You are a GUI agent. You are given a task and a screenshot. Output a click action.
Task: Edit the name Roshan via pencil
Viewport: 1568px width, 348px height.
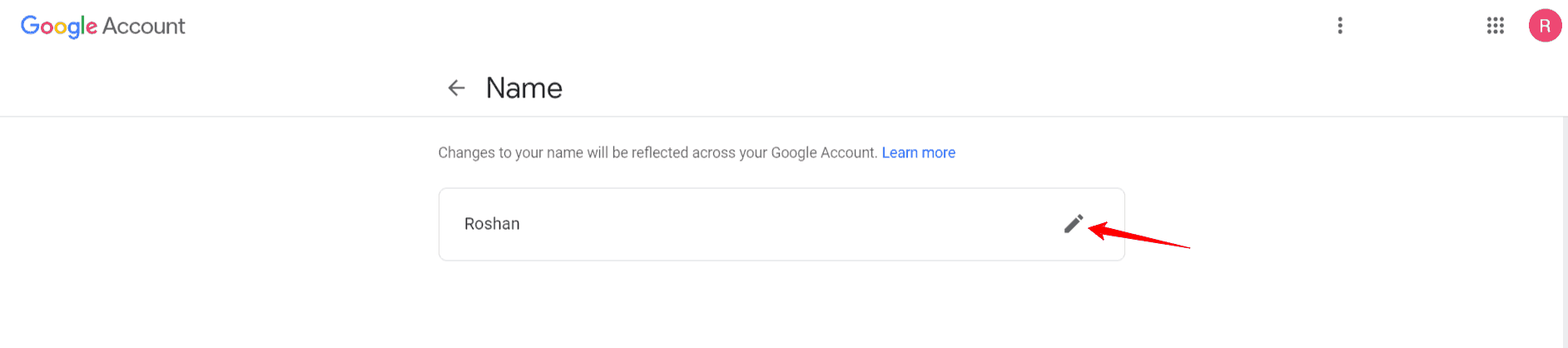coord(1074,224)
